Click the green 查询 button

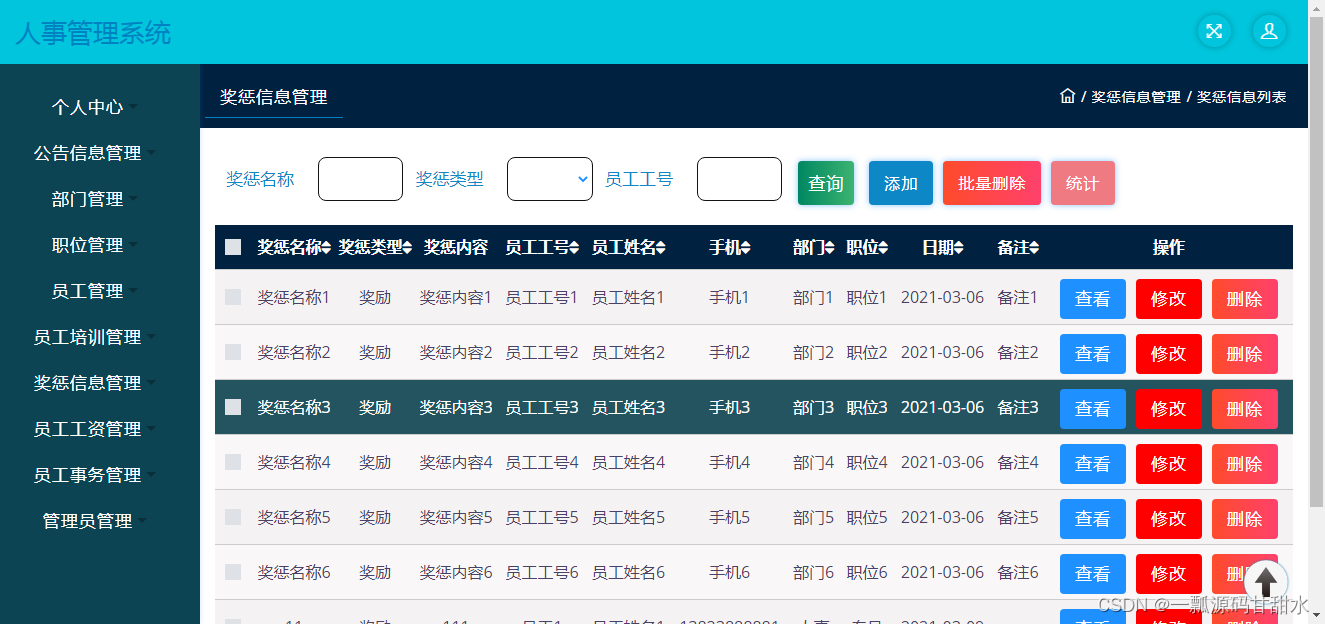coord(826,183)
